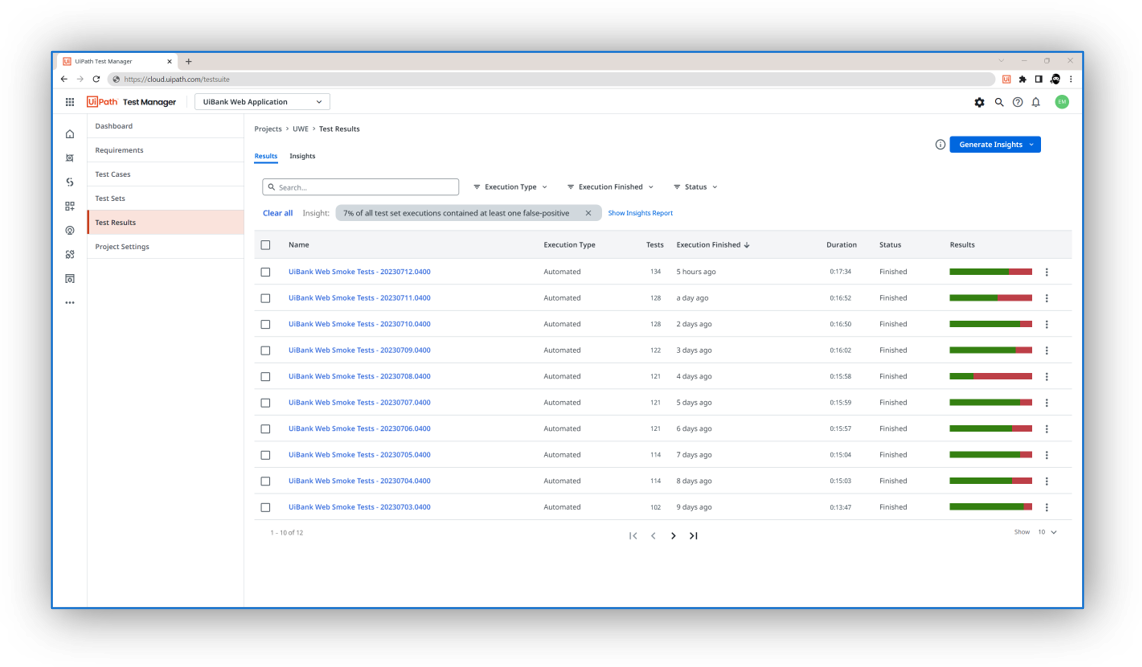Viewport: 1142px width, 667px height.
Task: Click the S-shaped icon in the left rail
Action: click(x=70, y=182)
